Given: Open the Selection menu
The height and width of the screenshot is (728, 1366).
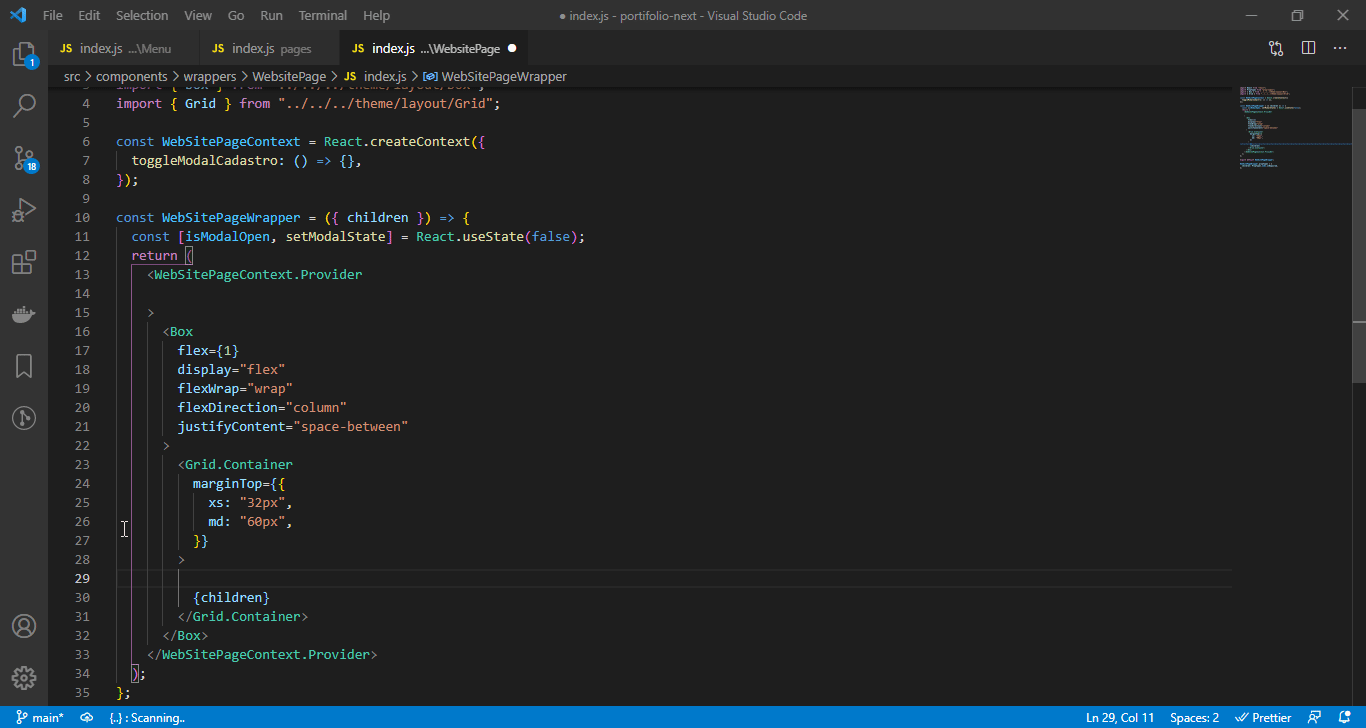Looking at the screenshot, I should [x=142, y=16].
